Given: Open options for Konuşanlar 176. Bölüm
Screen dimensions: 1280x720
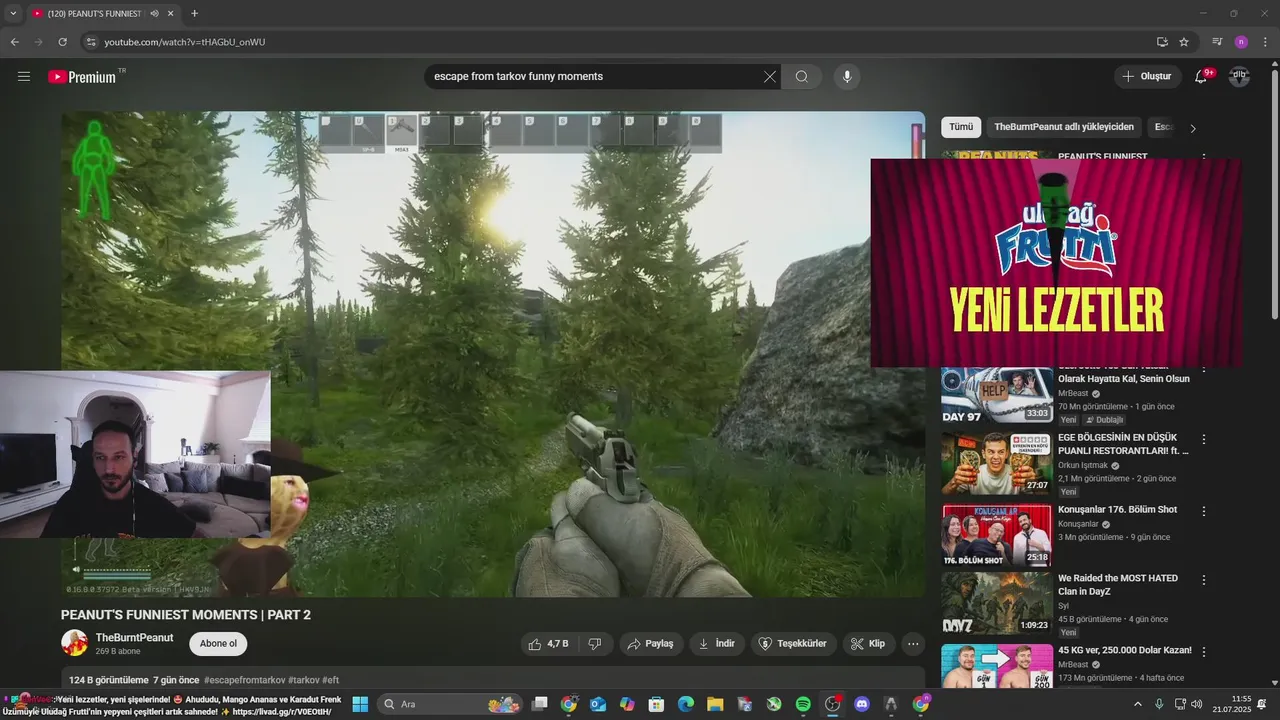Looking at the screenshot, I should pyautogui.click(x=1204, y=511).
